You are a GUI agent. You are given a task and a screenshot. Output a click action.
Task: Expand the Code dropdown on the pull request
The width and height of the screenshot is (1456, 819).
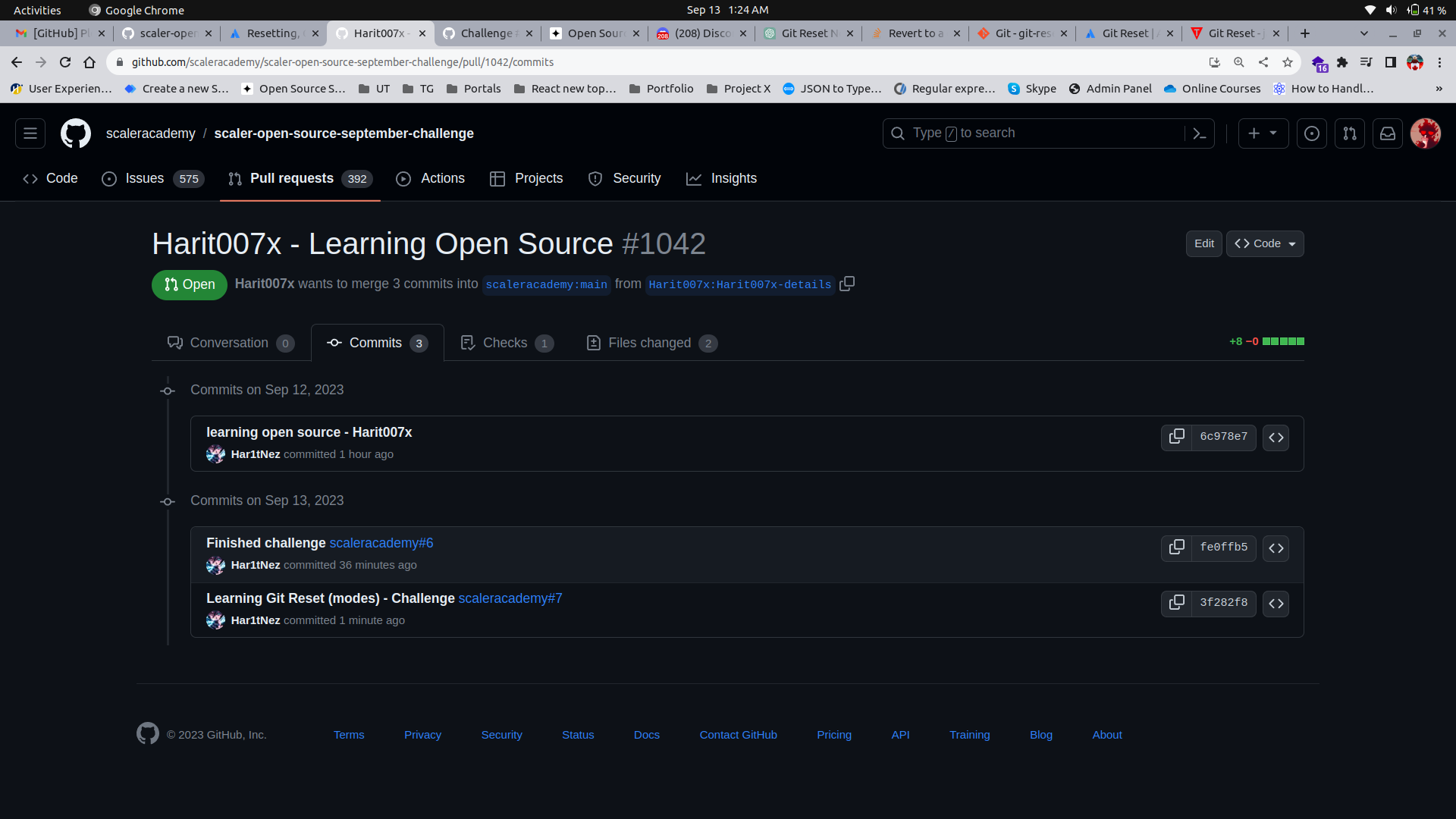point(1264,243)
